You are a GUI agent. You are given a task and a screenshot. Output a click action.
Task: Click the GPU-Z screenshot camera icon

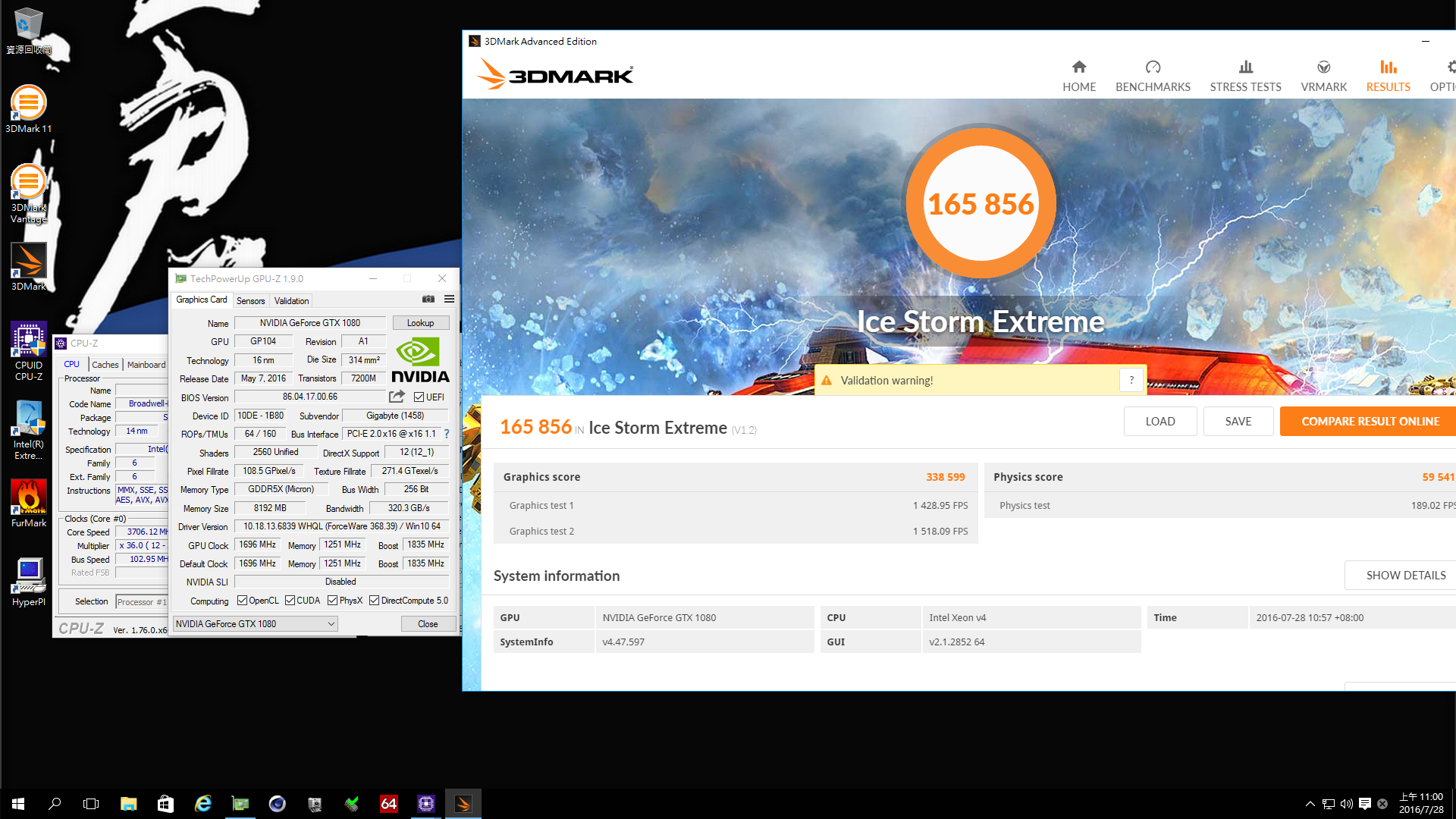click(x=428, y=300)
